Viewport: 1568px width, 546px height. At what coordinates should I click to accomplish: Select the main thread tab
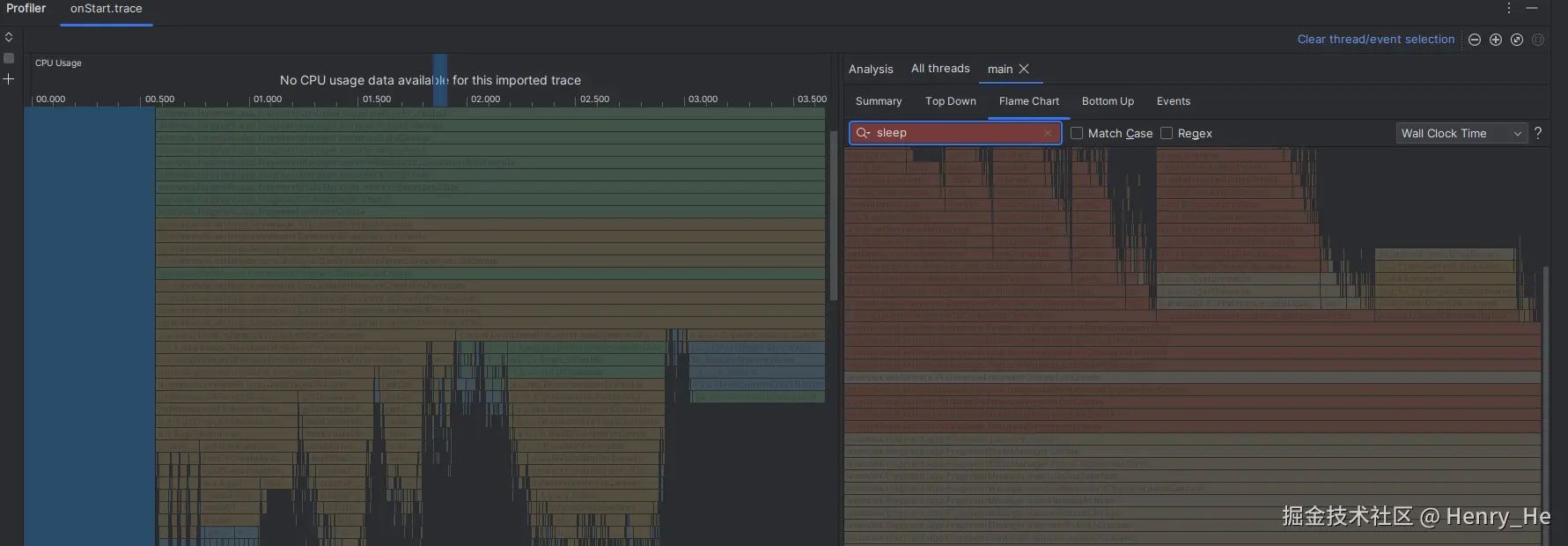[x=1000, y=69]
